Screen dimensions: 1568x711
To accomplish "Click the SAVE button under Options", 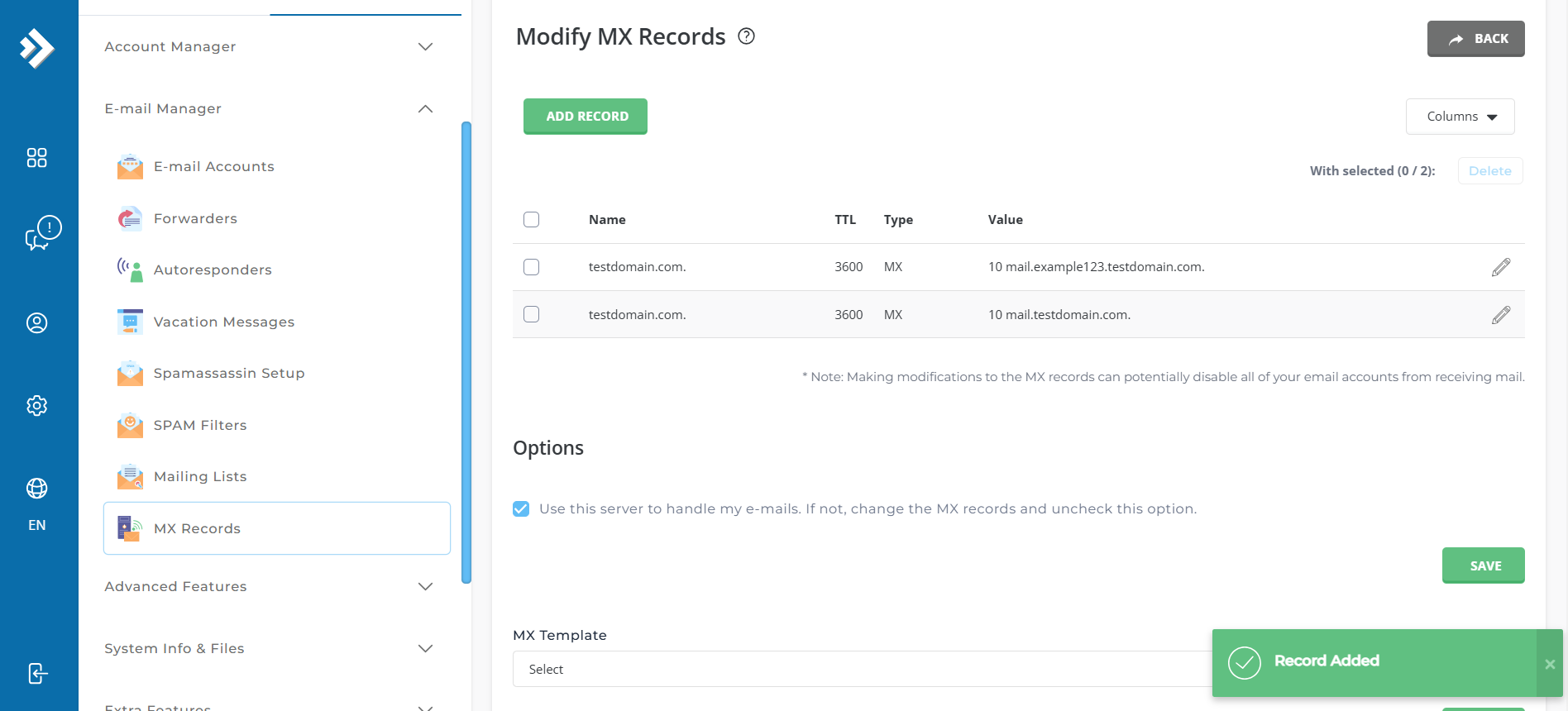I will click(x=1483, y=565).
